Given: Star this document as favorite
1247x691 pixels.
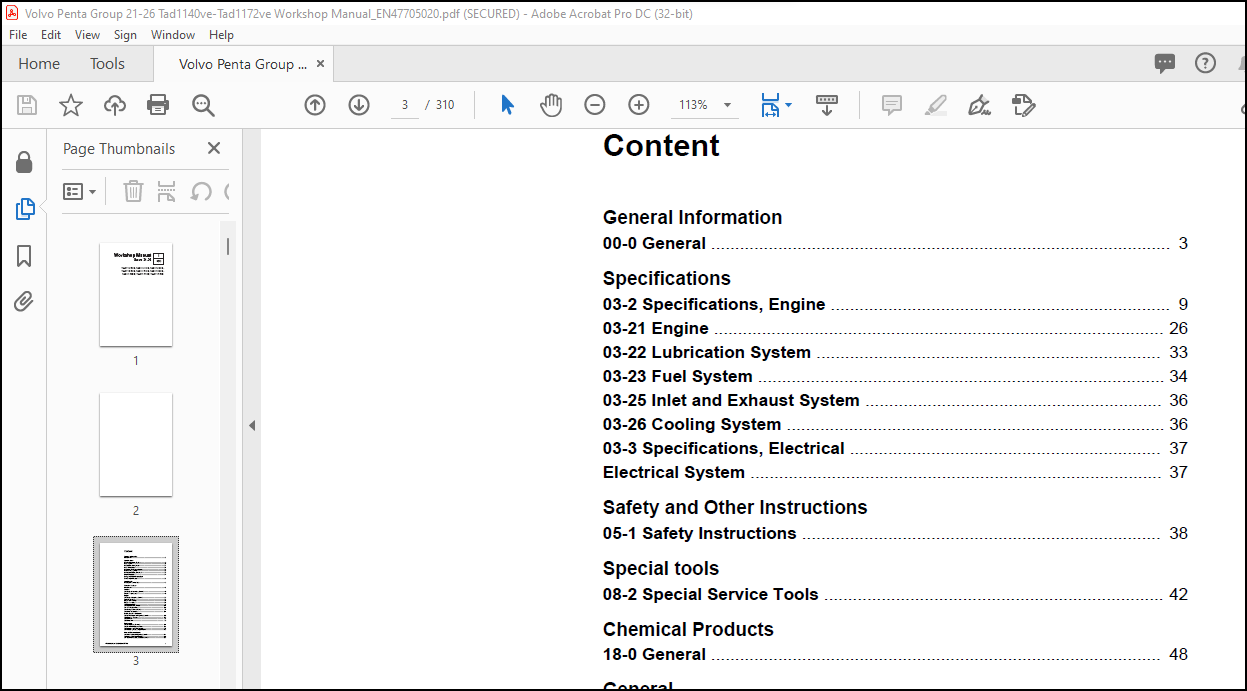Looking at the screenshot, I should point(71,105).
